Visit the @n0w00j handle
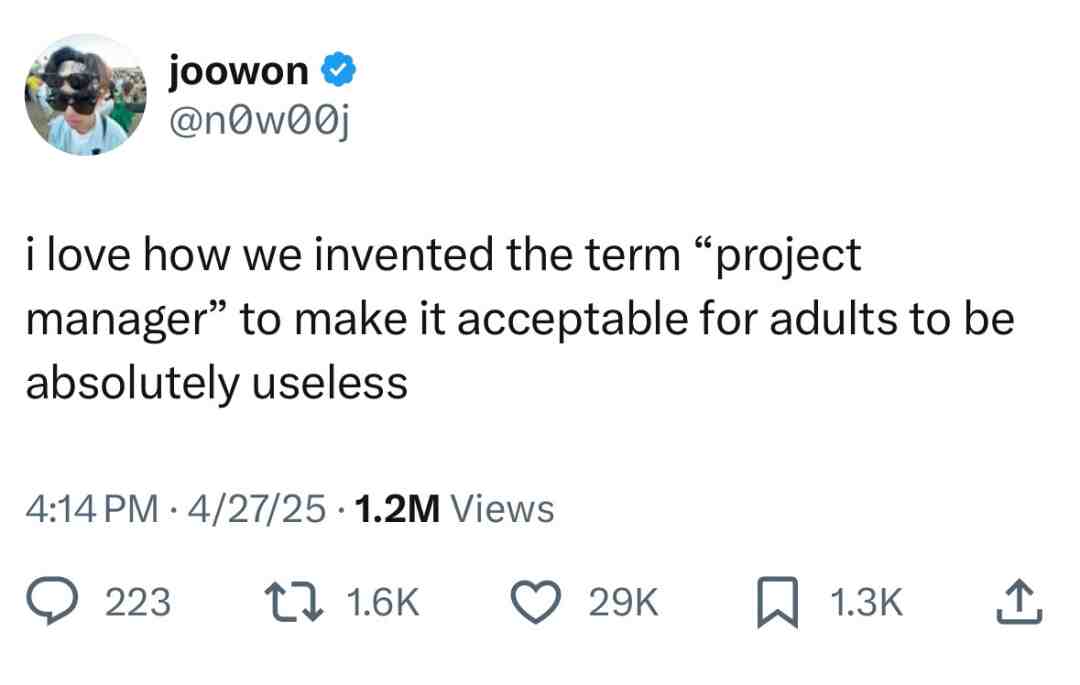The height and width of the screenshot is (685, 1080). pyautogui.click(x=258, y=123)
